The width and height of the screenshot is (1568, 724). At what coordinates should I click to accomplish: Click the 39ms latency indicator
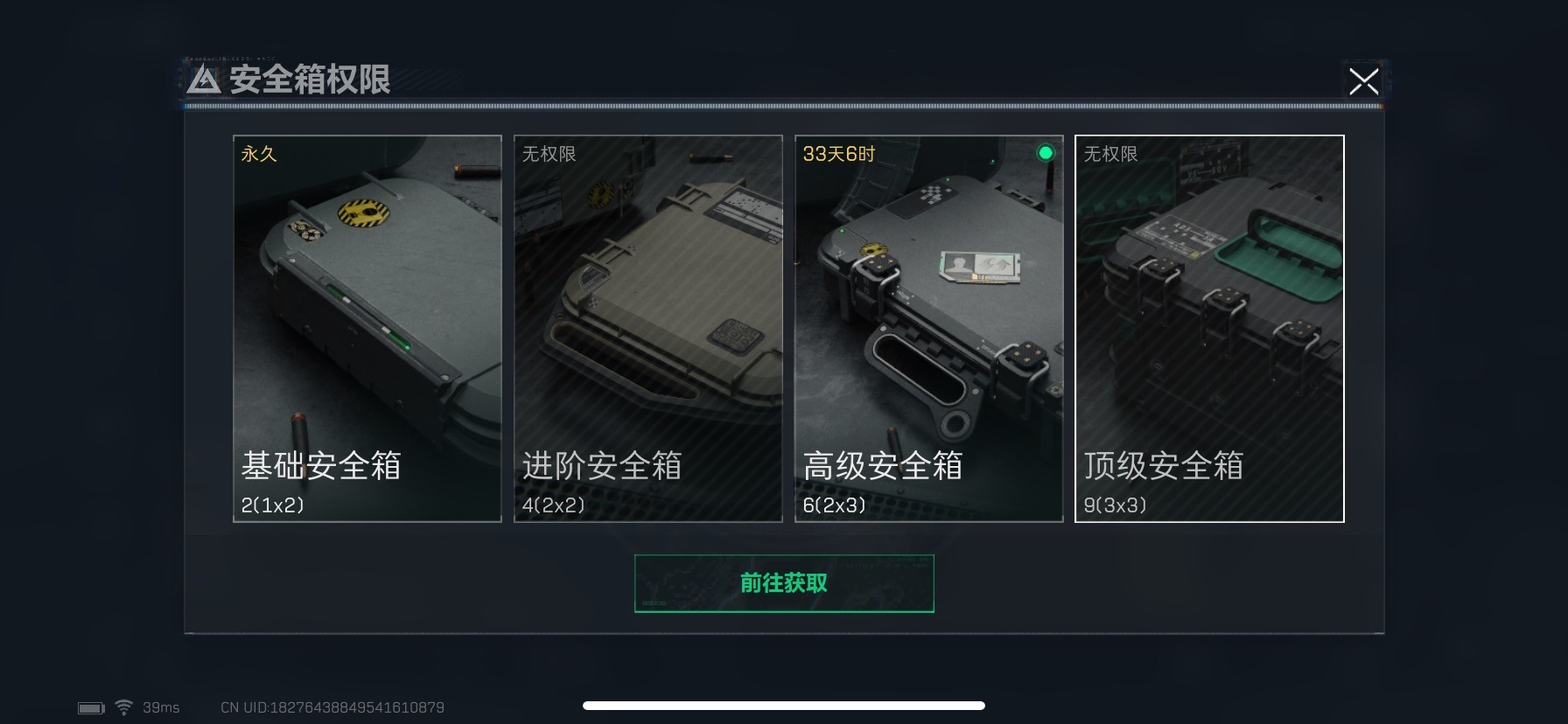(161, 707)
